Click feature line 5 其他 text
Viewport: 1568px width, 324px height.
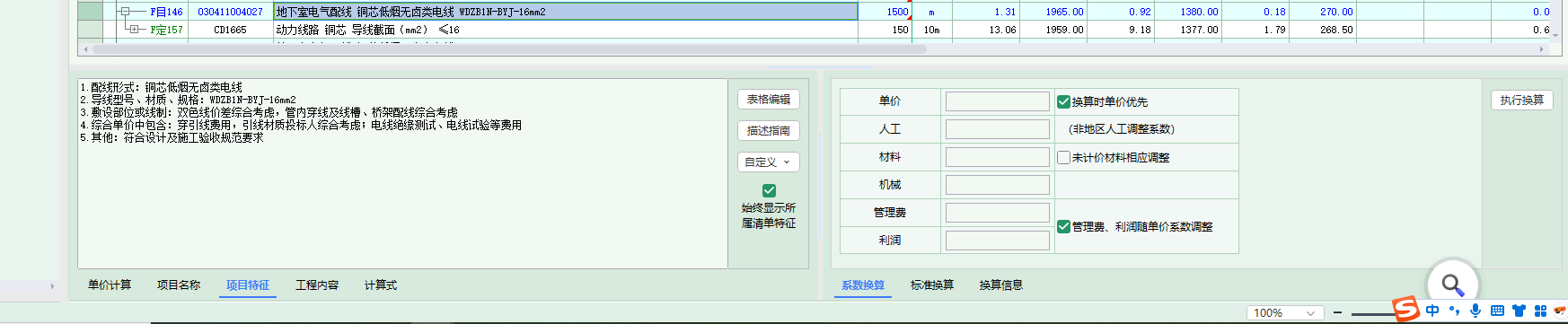(x=172, y=137)
